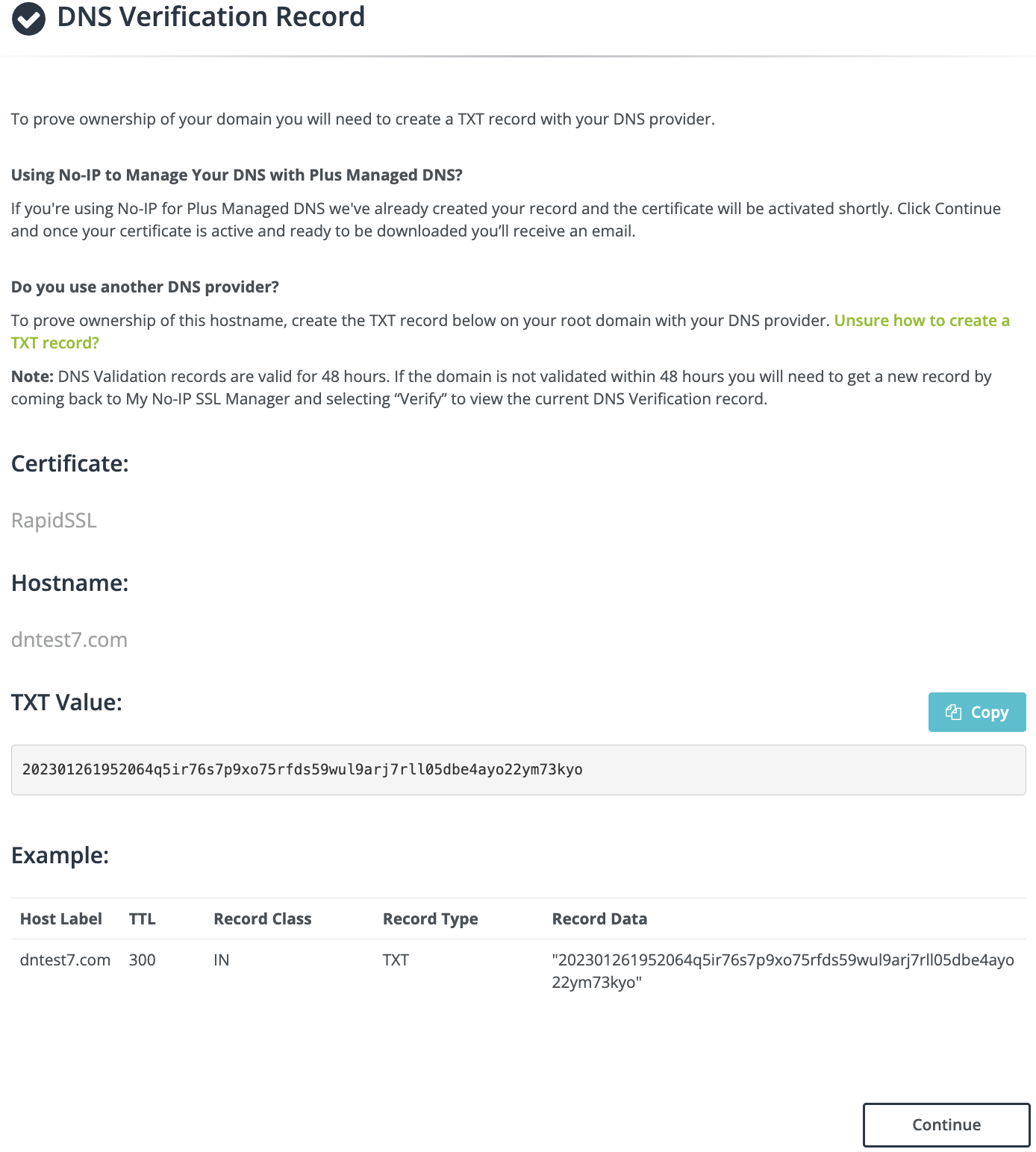
Task: Click the TXT Value heading
Action: [66, 702]
